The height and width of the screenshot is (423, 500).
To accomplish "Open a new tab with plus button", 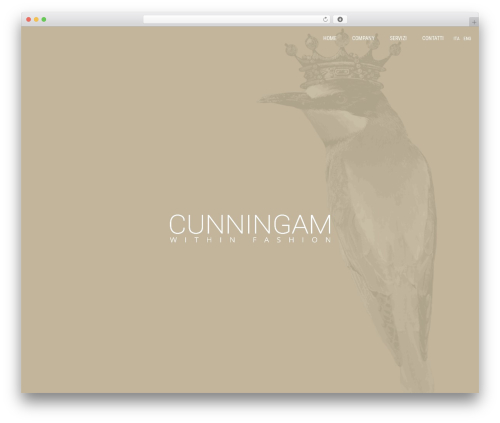I will 474,22.
